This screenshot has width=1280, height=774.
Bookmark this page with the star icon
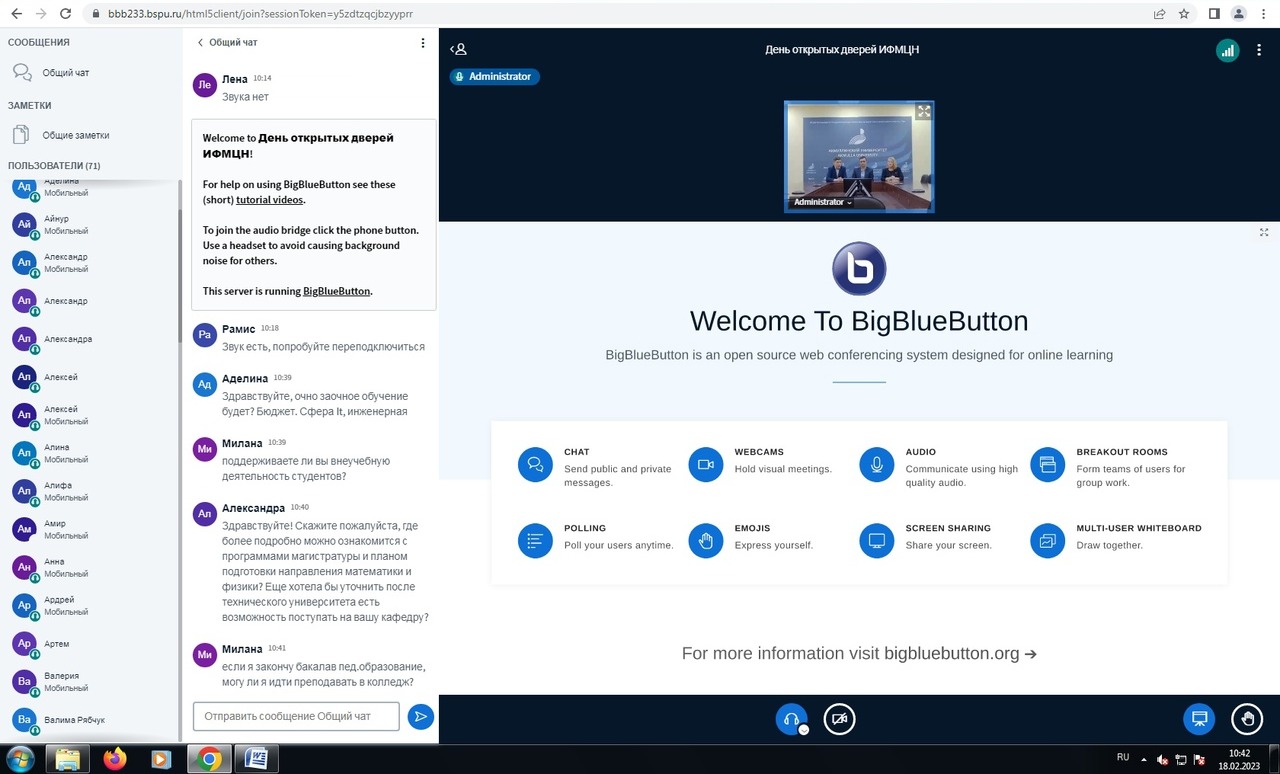pos(1184,14)
